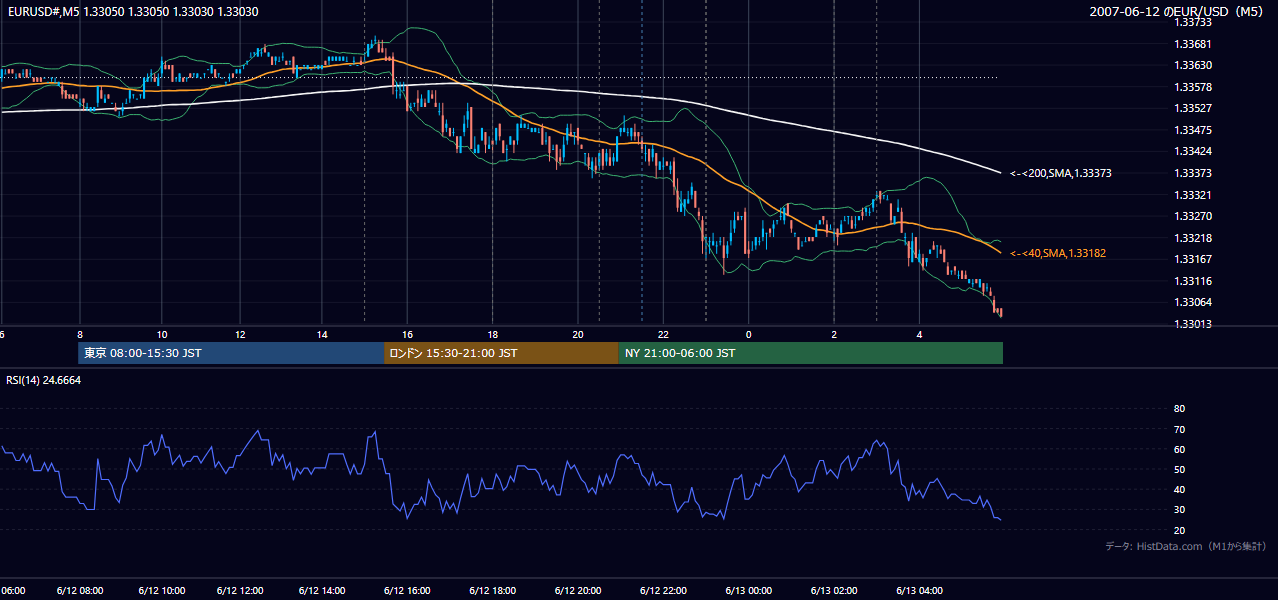This screenshot has height=600, width=1278.
Task: Click price axis value 1.33527
Action: point(1194,108)
